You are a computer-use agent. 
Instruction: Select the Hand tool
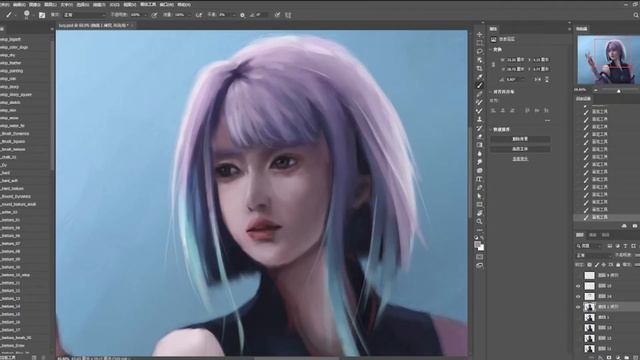coord(480,213)
